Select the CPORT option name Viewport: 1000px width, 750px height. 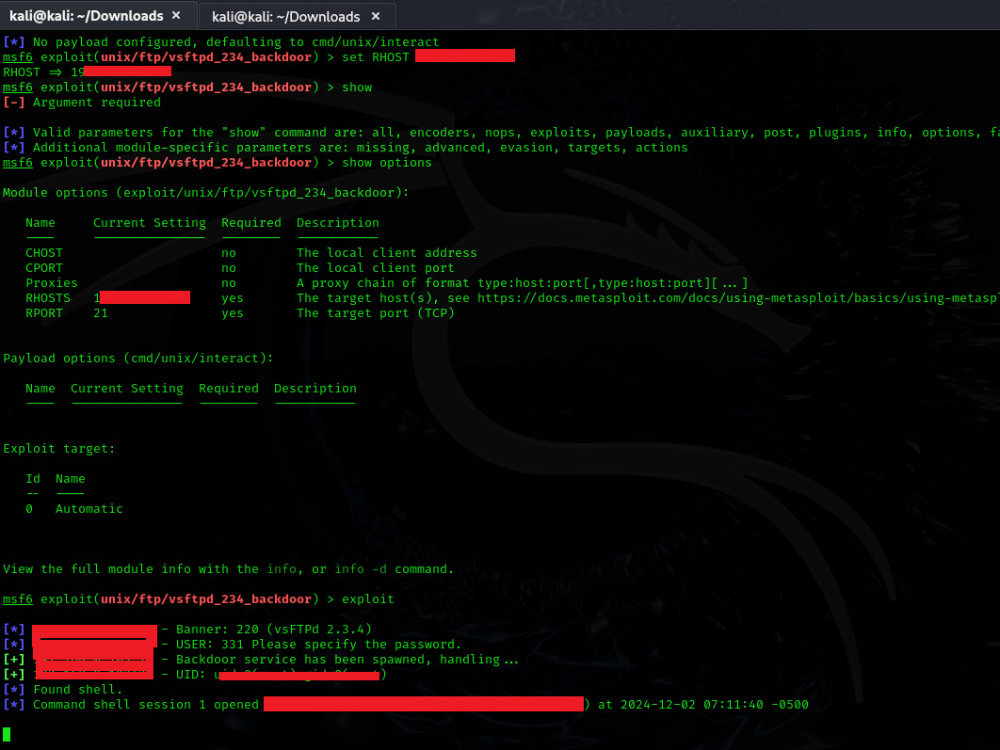coord(44,268)
